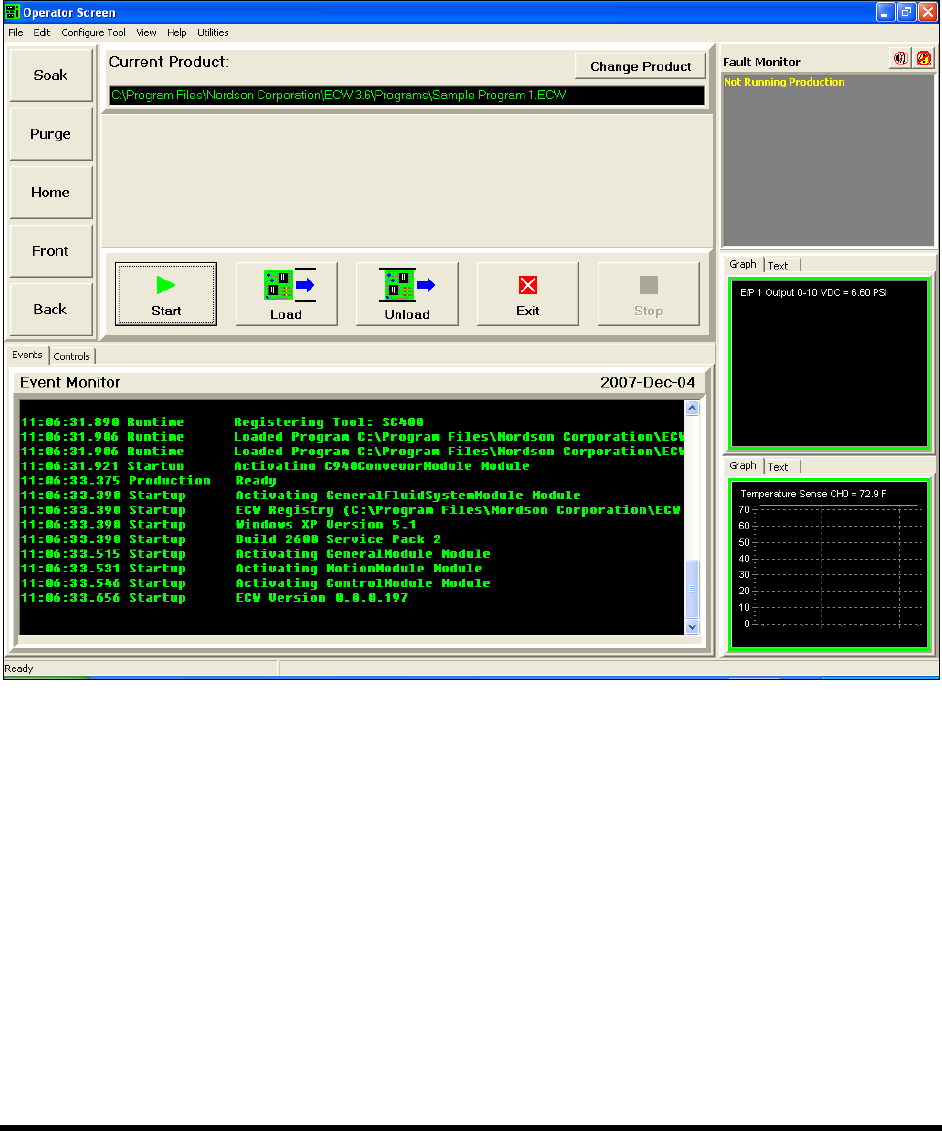Click the Unload board button

tap(407, 294)
